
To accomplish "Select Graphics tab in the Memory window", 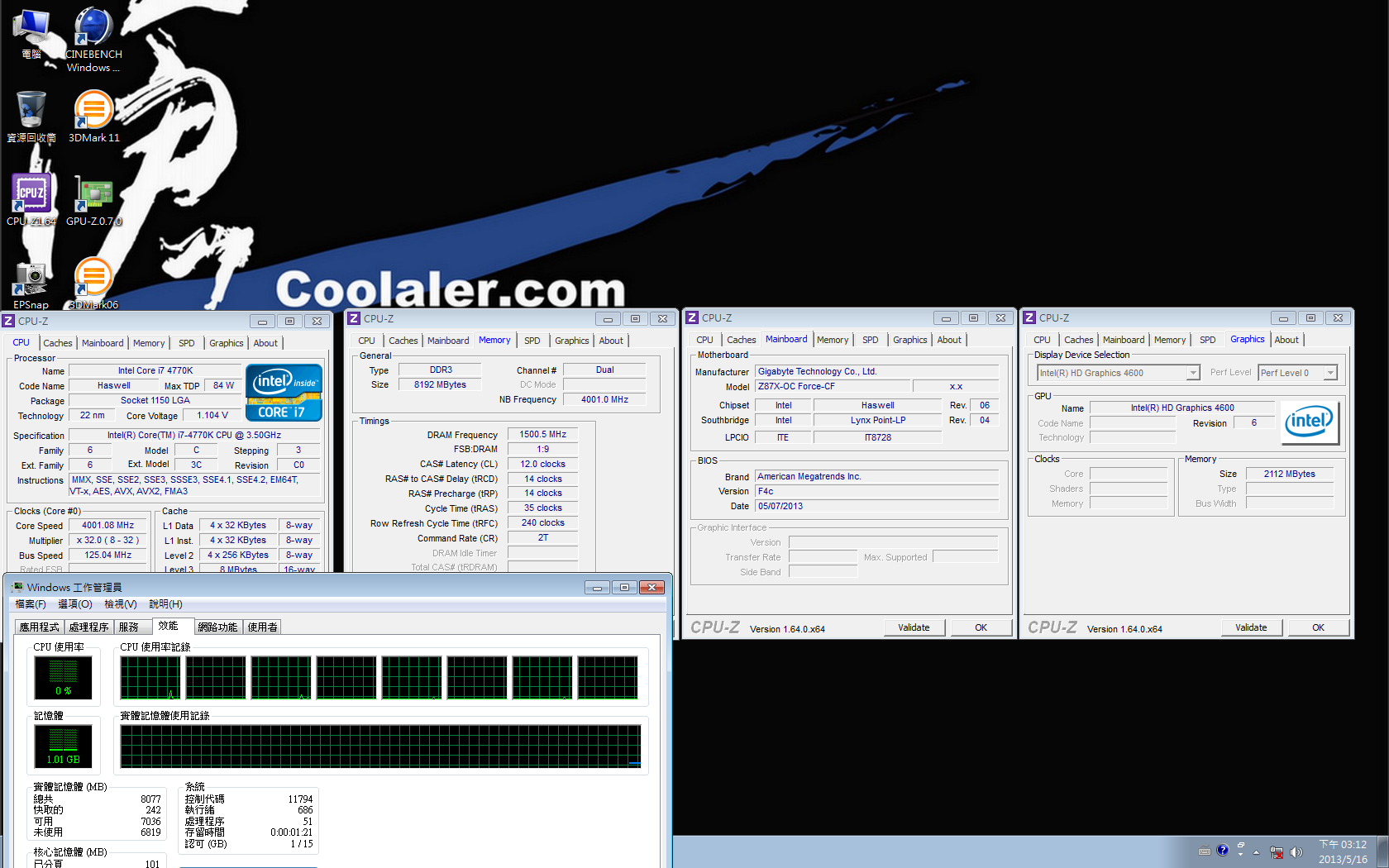I will 572,341.
